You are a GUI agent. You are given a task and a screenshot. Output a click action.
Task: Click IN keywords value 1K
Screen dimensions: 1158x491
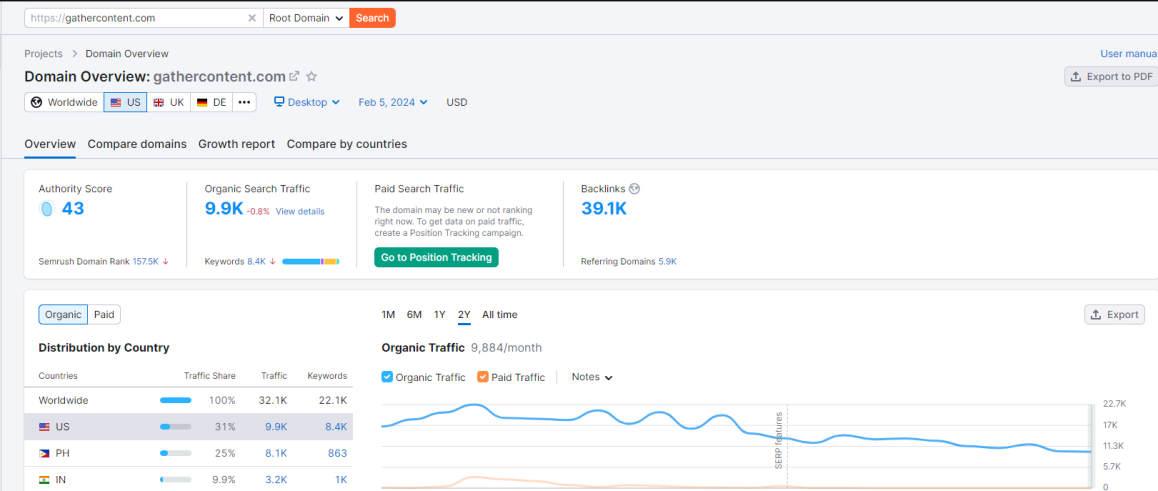click(340, 480)
